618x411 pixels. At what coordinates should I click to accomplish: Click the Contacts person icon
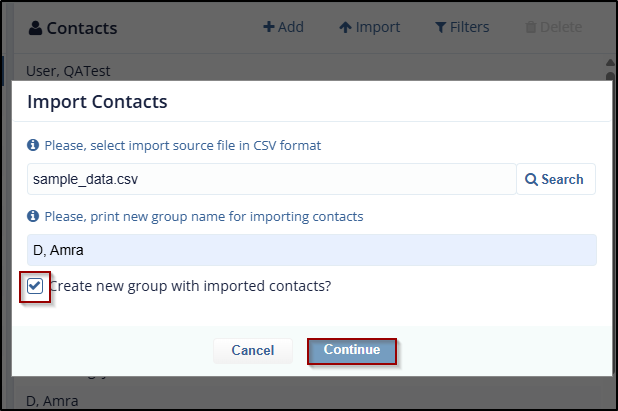(x=35, y=28)
